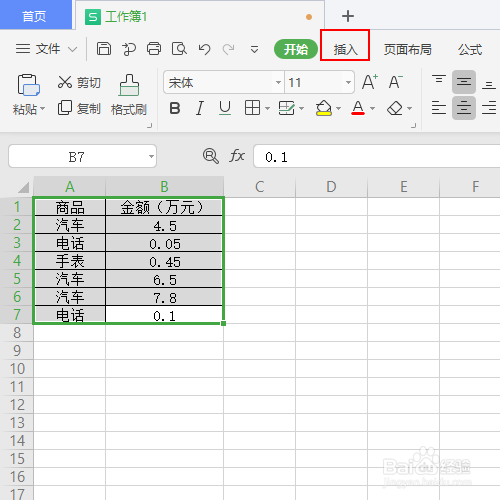This screenshot has height=500, width=500.
Task: Expand the quick access toolbar customize arrow
Action: tap(254, 50)
